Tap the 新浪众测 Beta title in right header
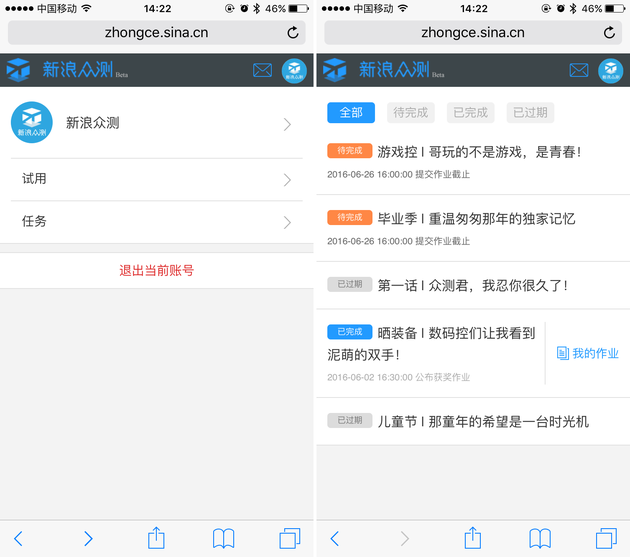The width and height of the screenshot is (630, 557). click(402, 70)
